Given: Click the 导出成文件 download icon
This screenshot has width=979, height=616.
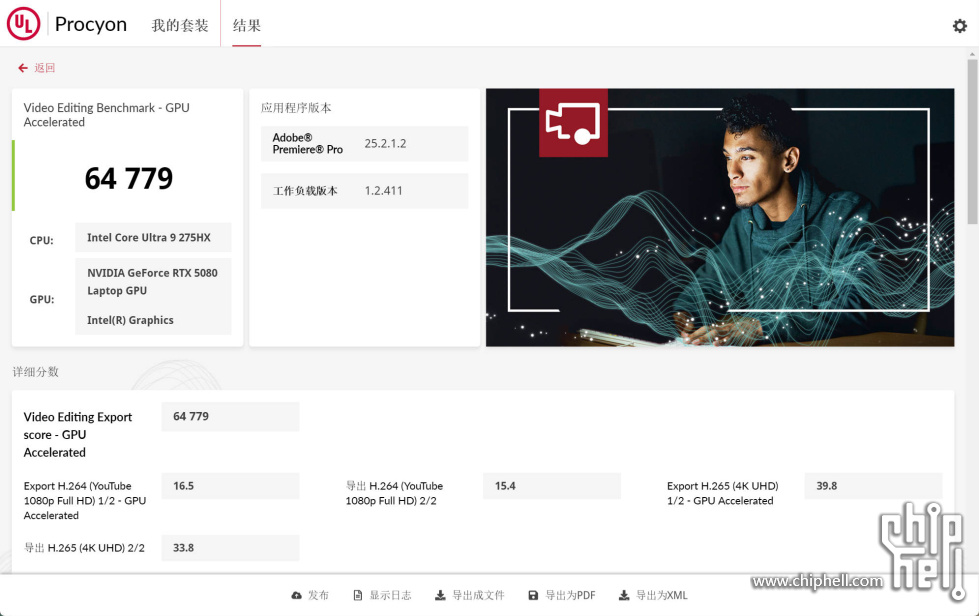Looking at the screenshot, I should tap(440, 595).
